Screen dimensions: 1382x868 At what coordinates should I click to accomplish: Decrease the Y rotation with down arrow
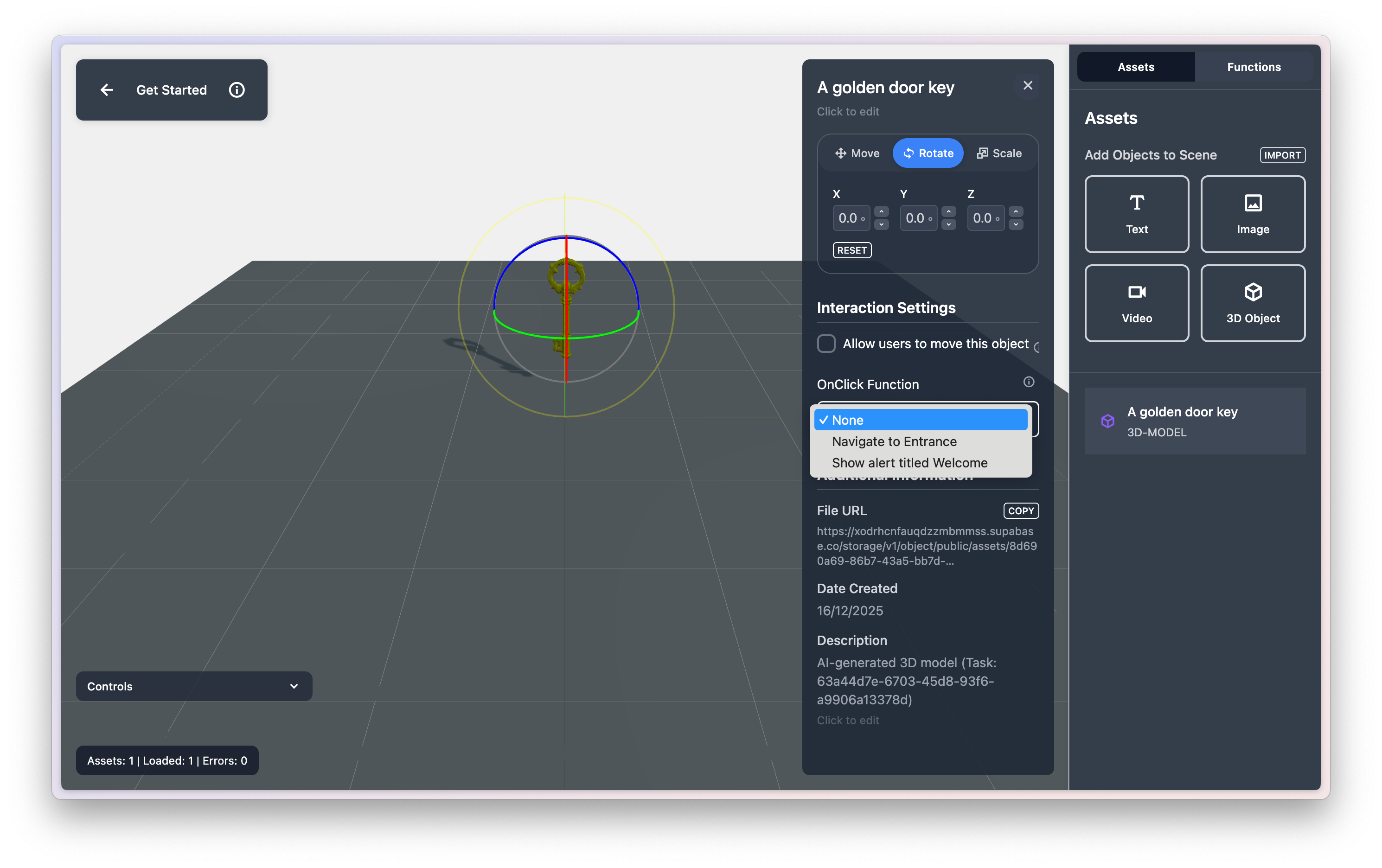point(948,224)
